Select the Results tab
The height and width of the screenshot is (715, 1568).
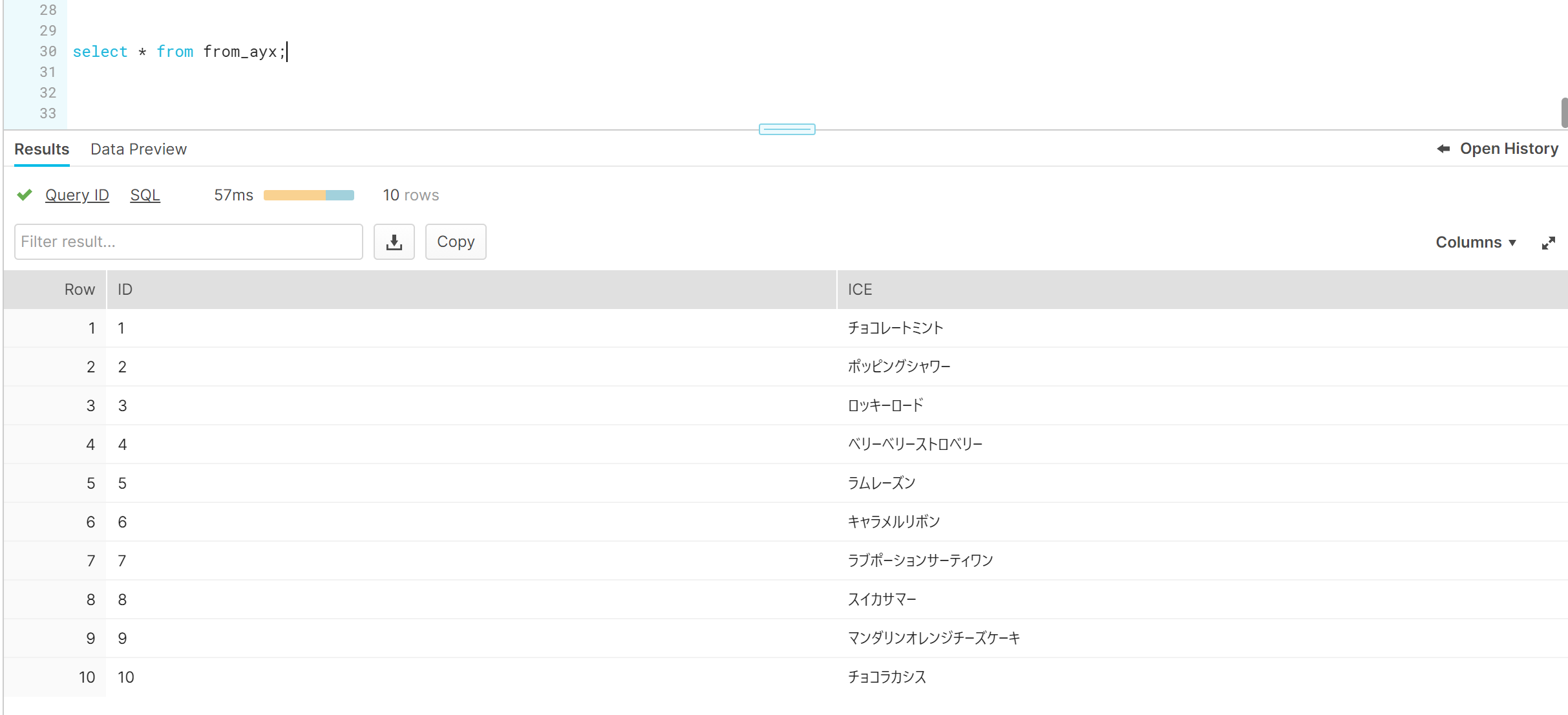coord(41,149)
